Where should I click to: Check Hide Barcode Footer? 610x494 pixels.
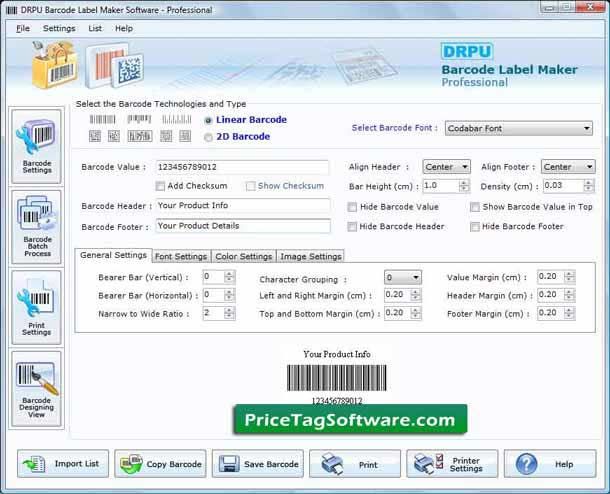tap(475, 227)
